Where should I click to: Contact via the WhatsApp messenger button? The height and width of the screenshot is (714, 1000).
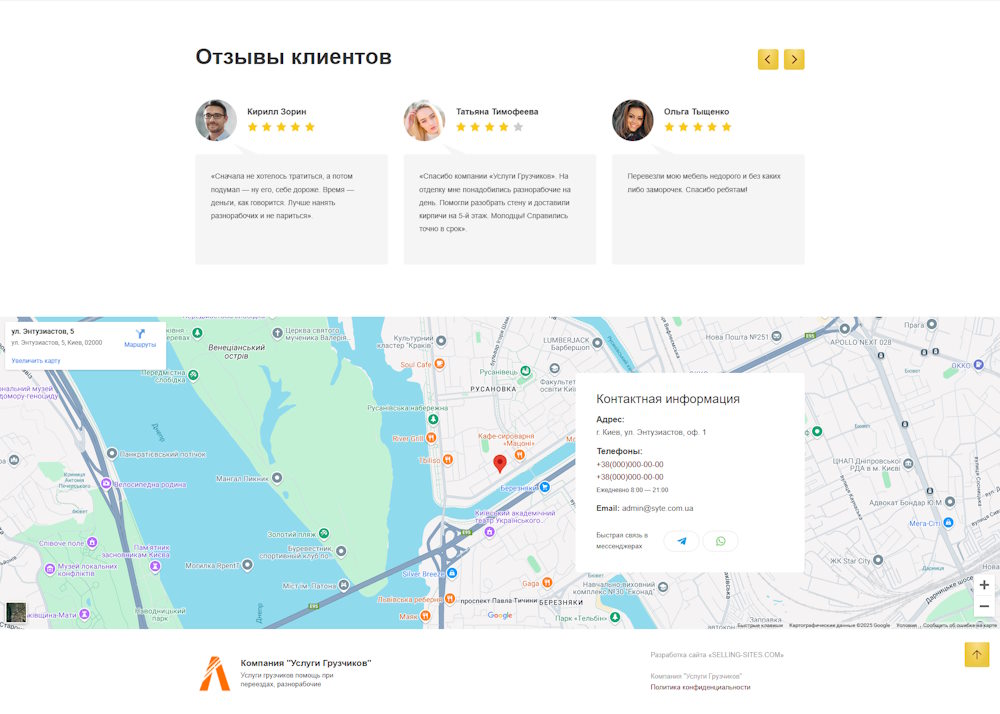coord(721,541)
